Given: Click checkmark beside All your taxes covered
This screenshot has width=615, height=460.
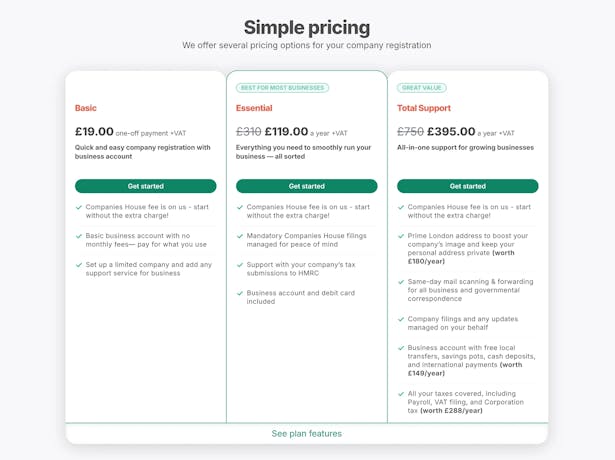Looking at the screenshot, I should coord(401,394).
